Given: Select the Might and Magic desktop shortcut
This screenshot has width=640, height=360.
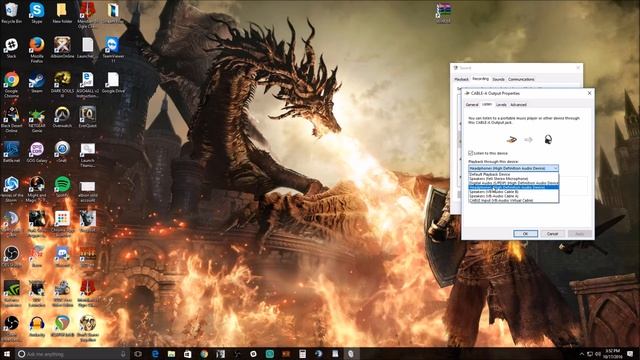Looking at the screenshot, I should (x=37, y=189).
